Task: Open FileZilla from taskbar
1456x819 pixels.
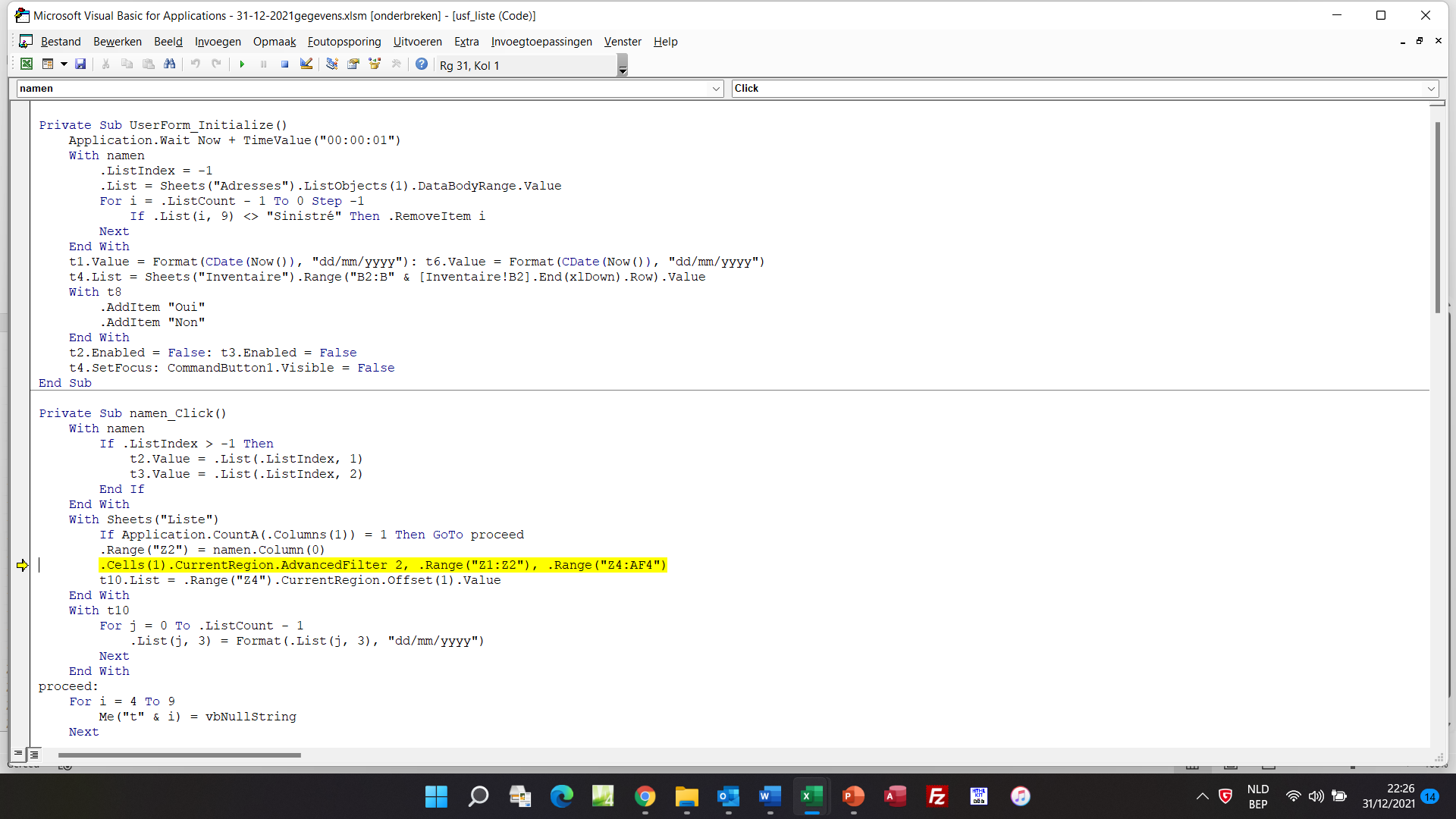Action: (937, 796)
